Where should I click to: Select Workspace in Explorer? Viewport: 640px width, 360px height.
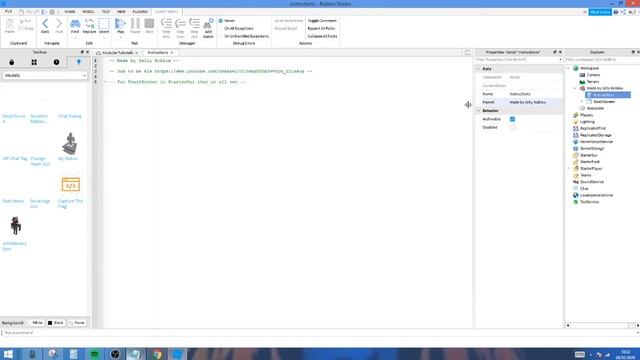click(x=589, y=68)
